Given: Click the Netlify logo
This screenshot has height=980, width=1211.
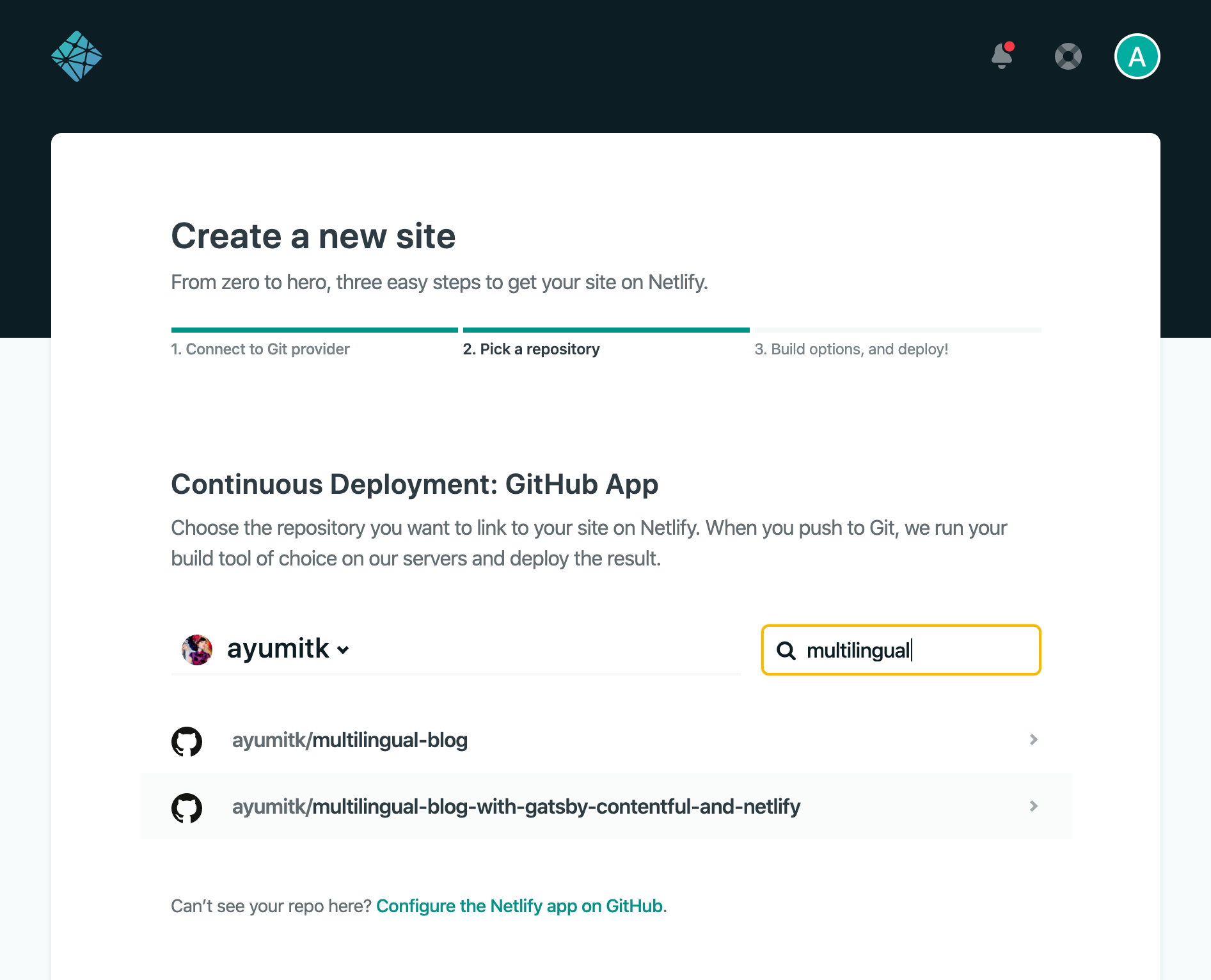Looking at the screenshot, I should pyautogui.click(x=77, y=56).
